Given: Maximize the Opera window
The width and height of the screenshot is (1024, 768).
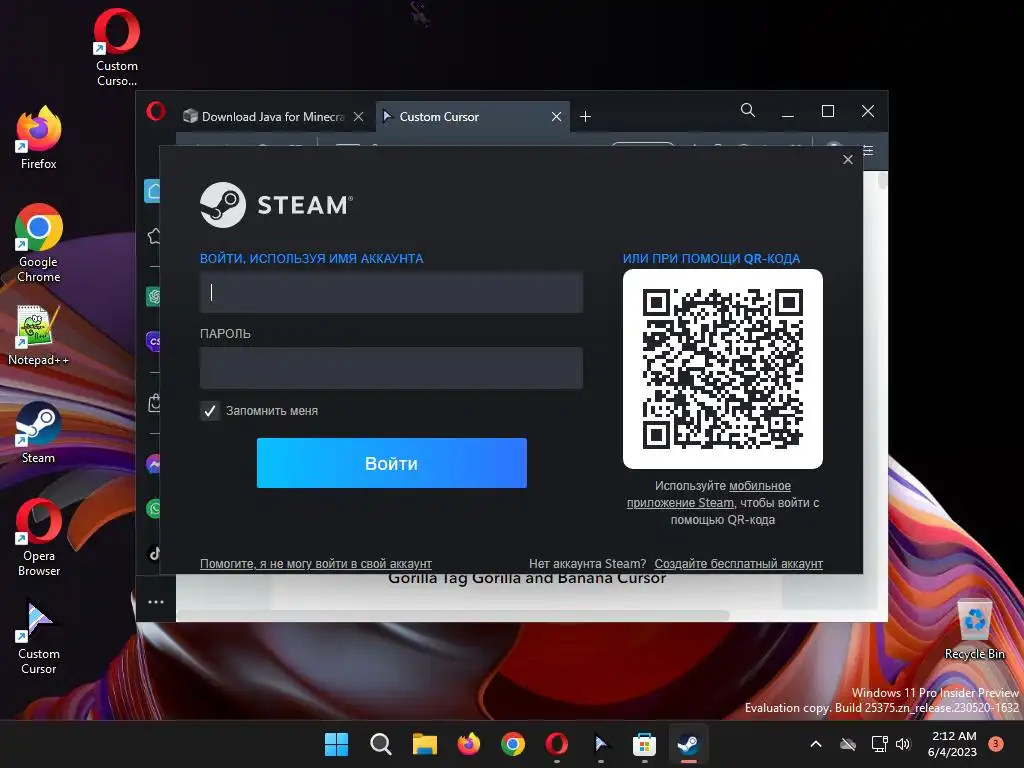Looking at the screenshot, I should (x=827, y=111).
